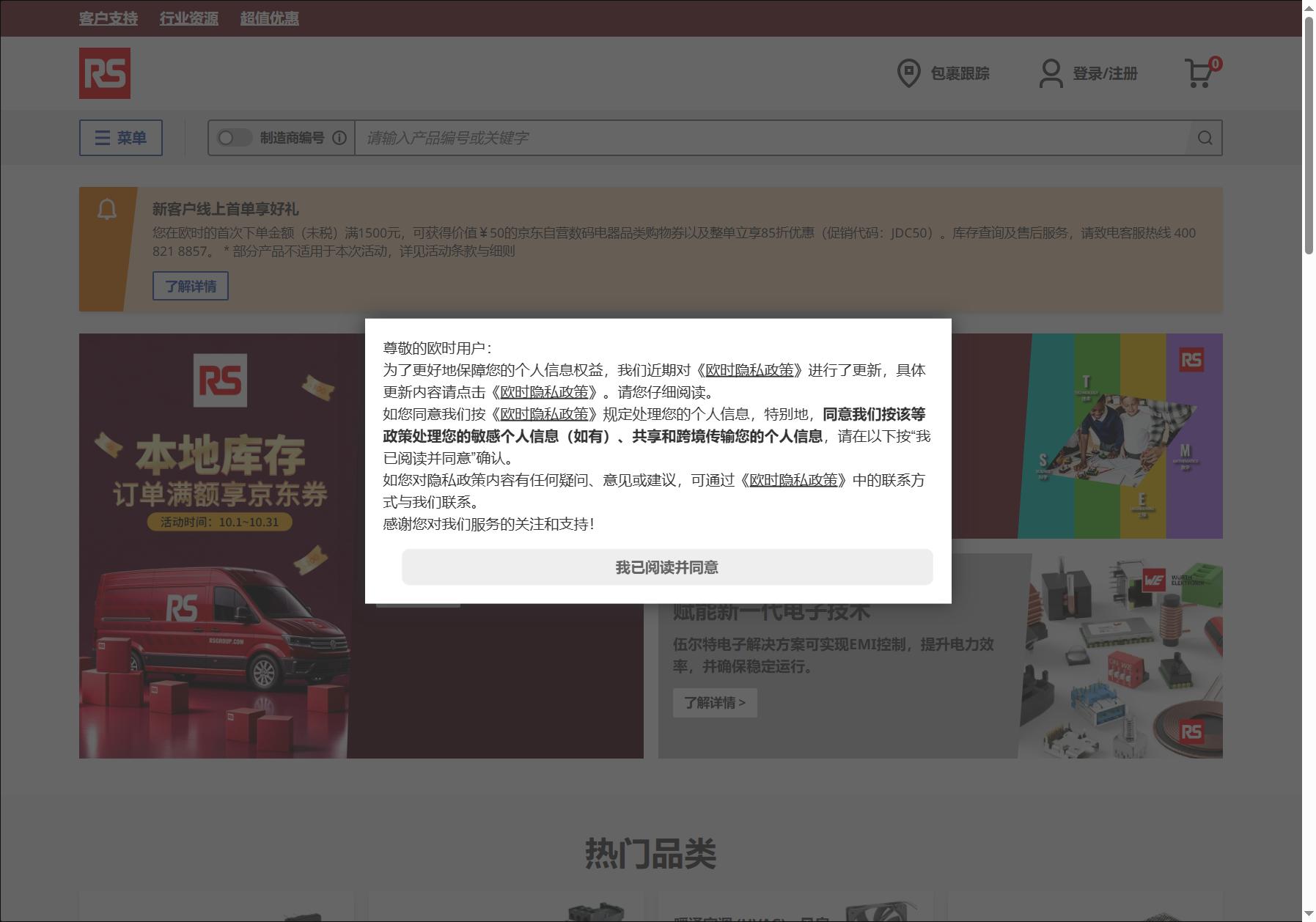Open first 欧时隐私政策 link in dialog

tap(749, 370)
